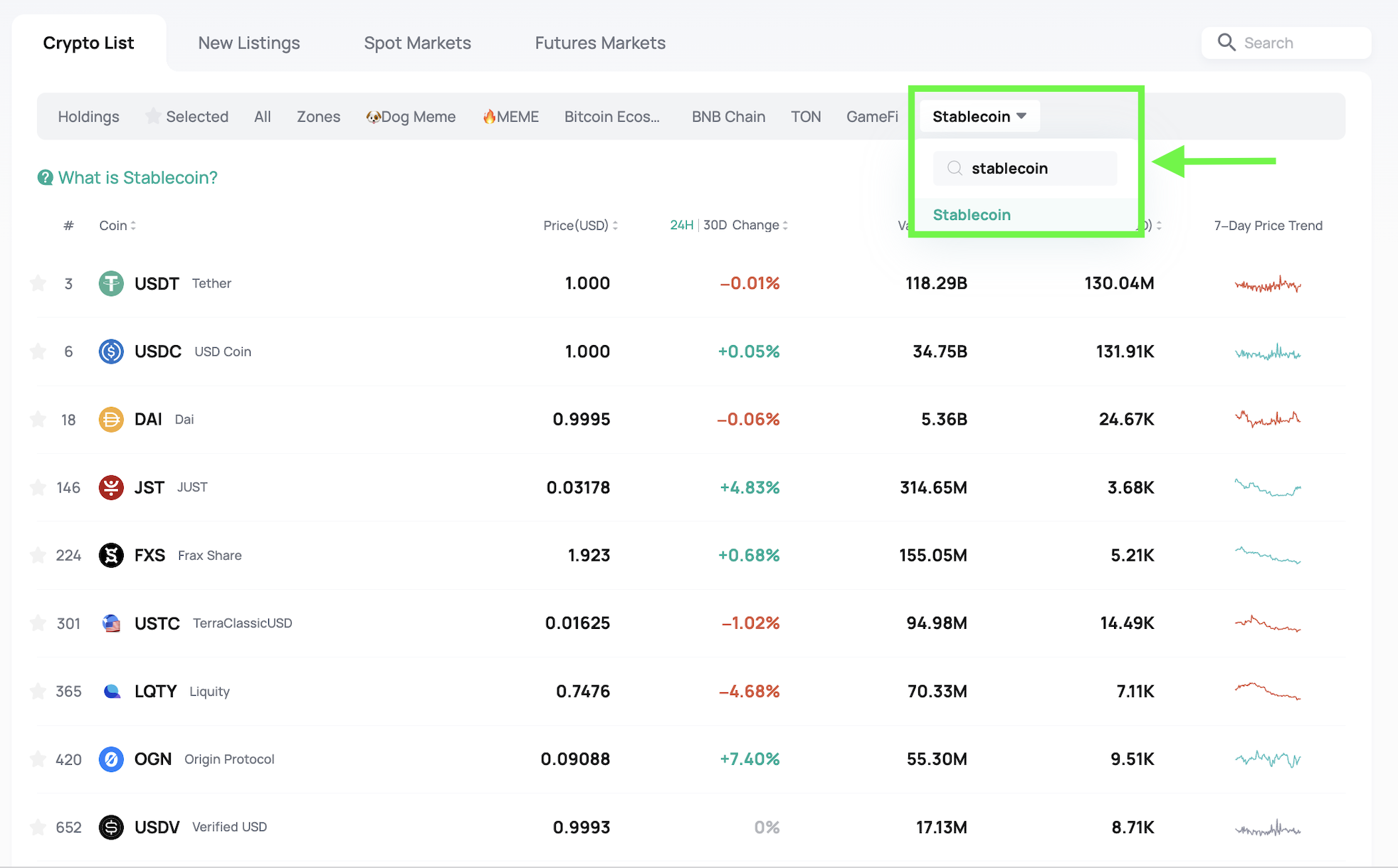
Task: Open the Stablecoin category dropdown
Action: (x=979, y=116)
